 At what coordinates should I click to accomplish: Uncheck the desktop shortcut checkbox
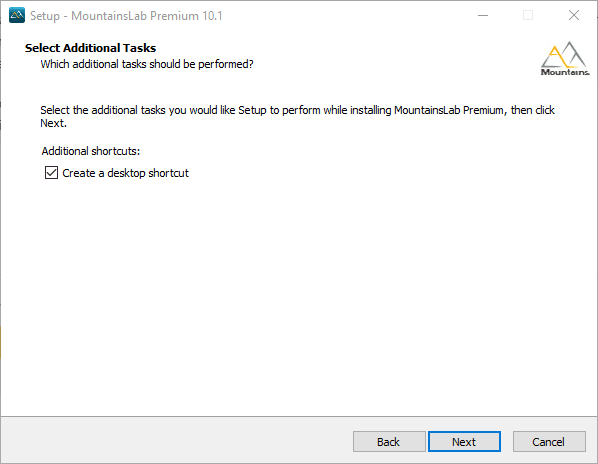coord(51,173)
